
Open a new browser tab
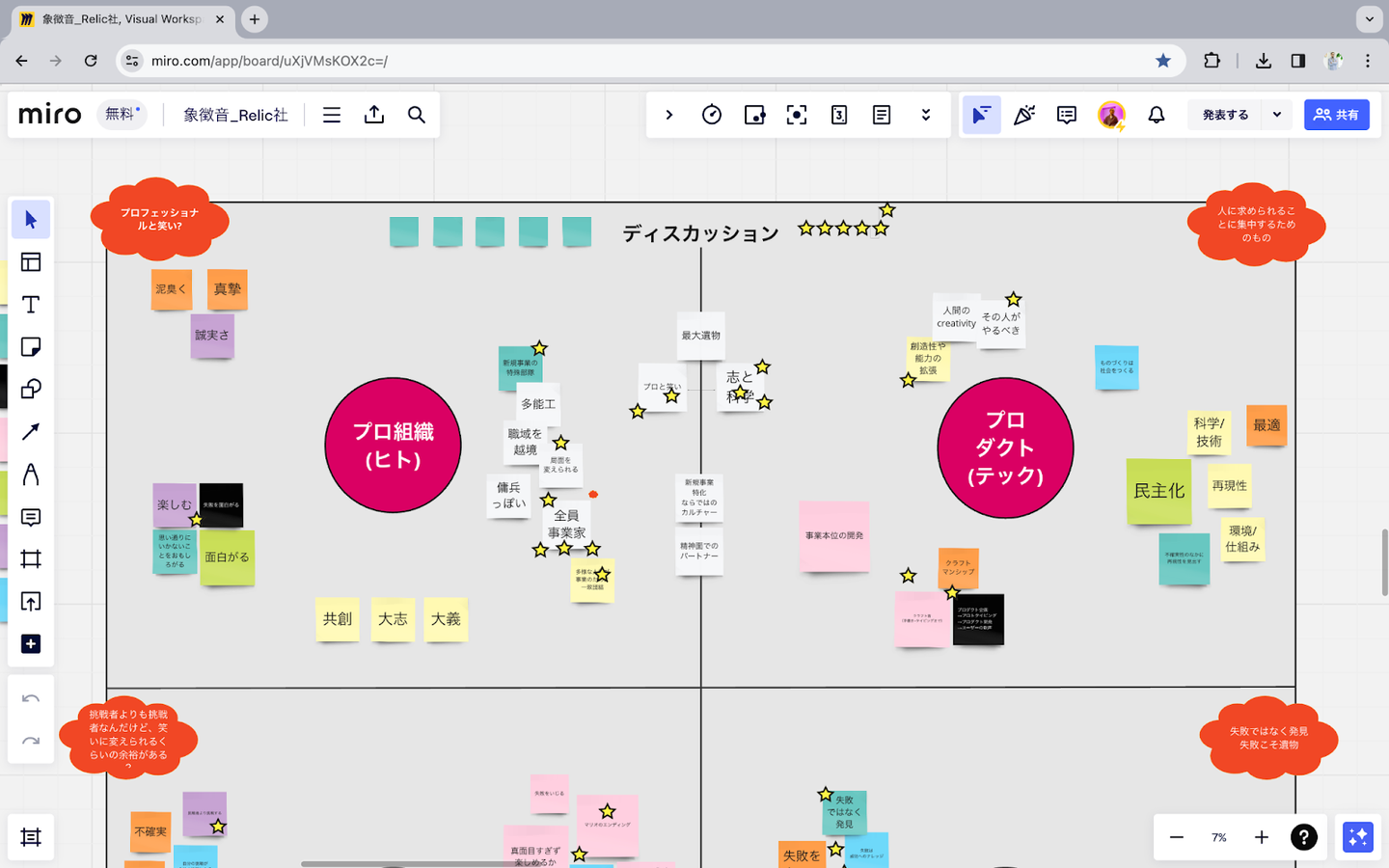255,19
